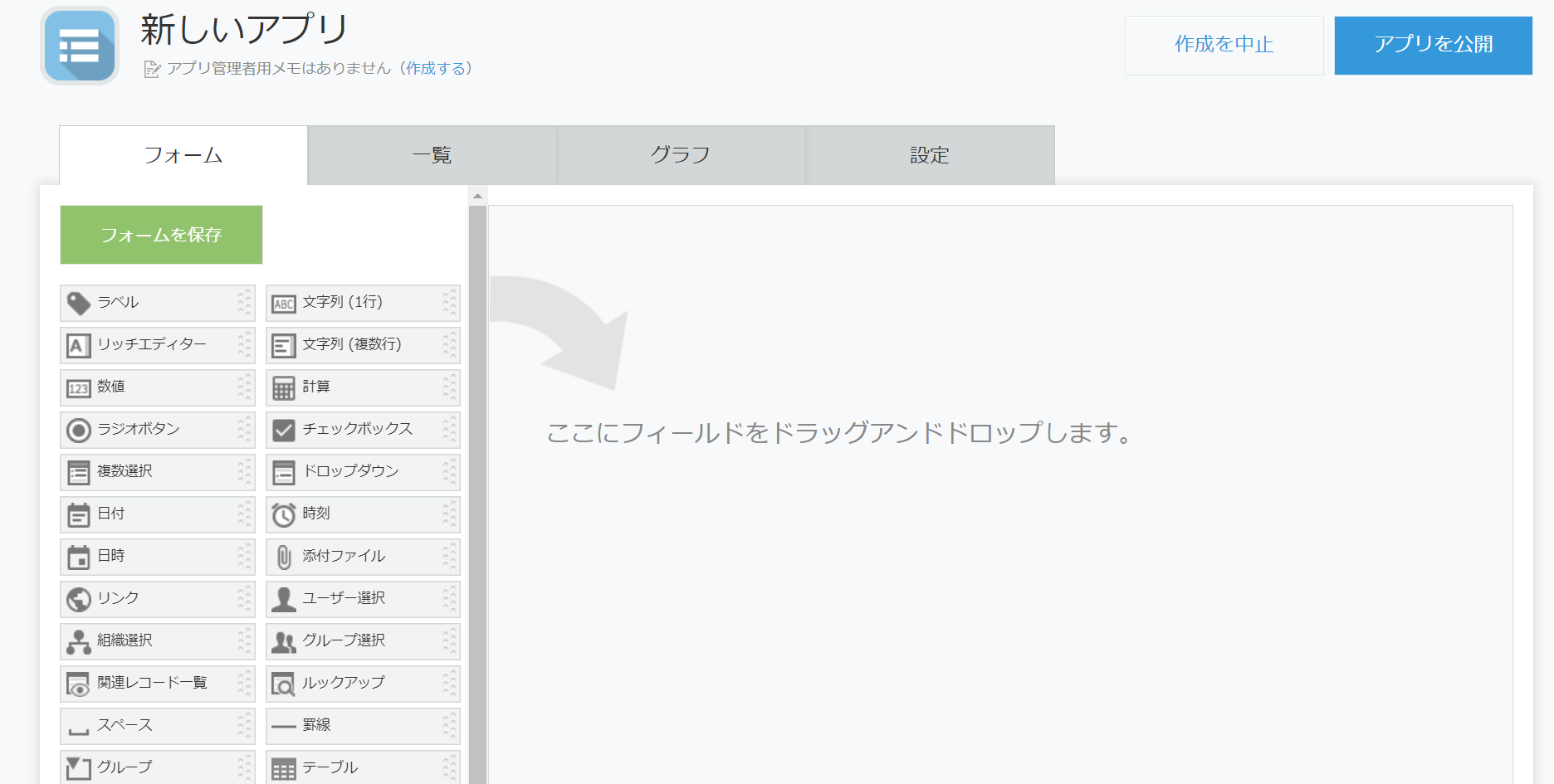Select the ラベル tag icon
This screenshot has height=784, width=1554.
tap(79, 303)
